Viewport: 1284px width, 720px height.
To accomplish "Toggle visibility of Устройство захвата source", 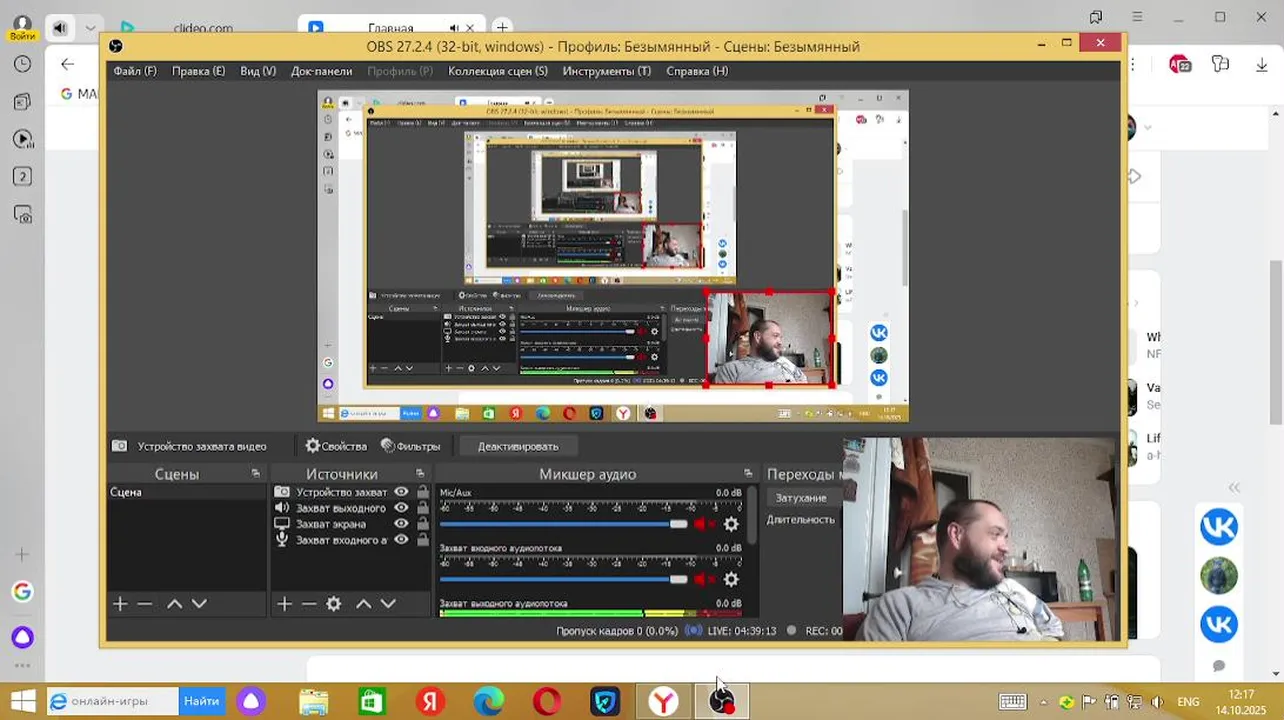I will pos(401,492).
